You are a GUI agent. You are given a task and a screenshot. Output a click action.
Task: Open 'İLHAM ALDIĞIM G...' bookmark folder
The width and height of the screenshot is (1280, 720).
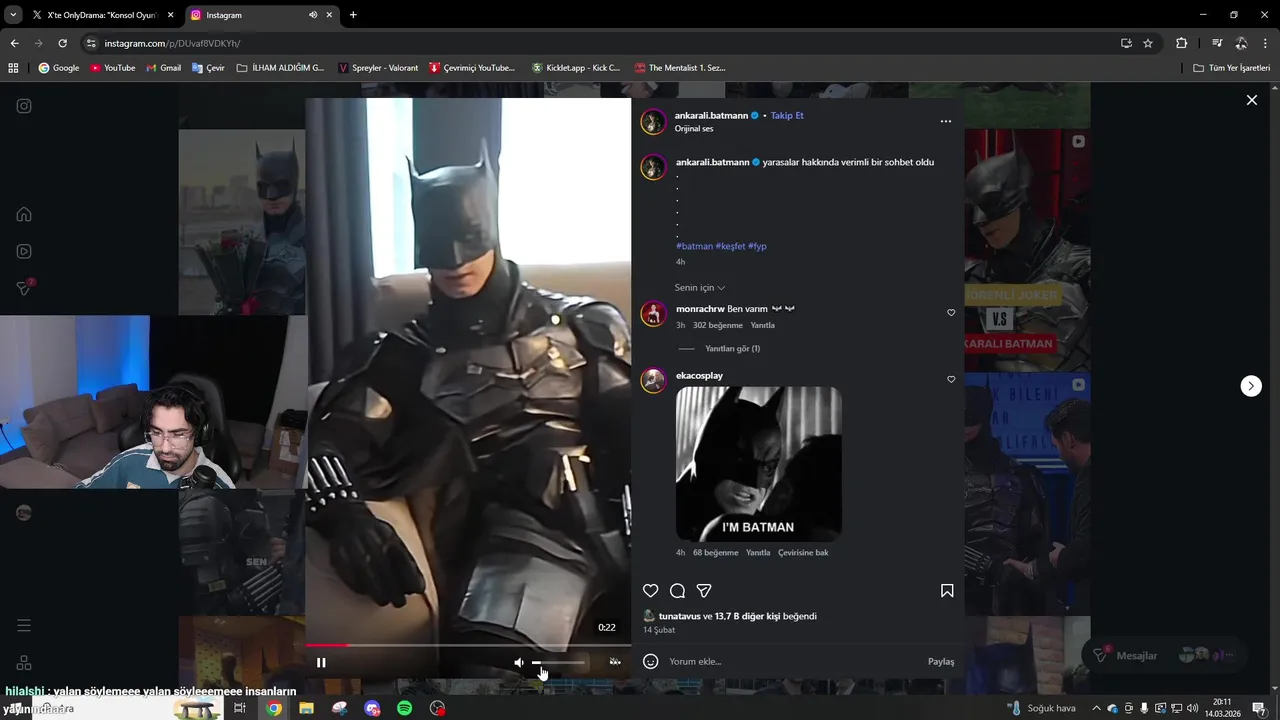click(281, 68)
